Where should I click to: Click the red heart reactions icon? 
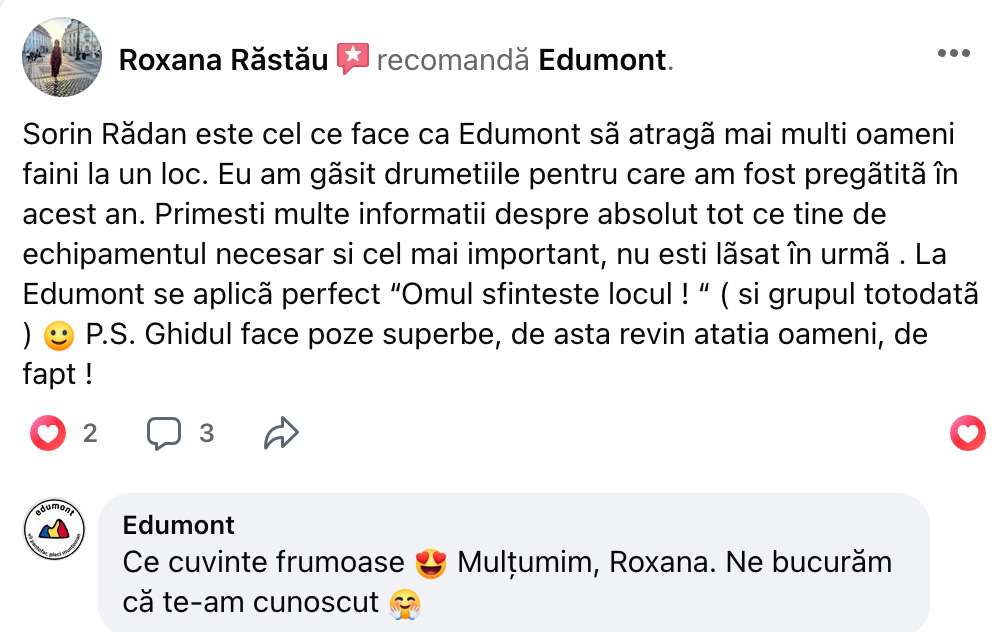click(47, 433)
